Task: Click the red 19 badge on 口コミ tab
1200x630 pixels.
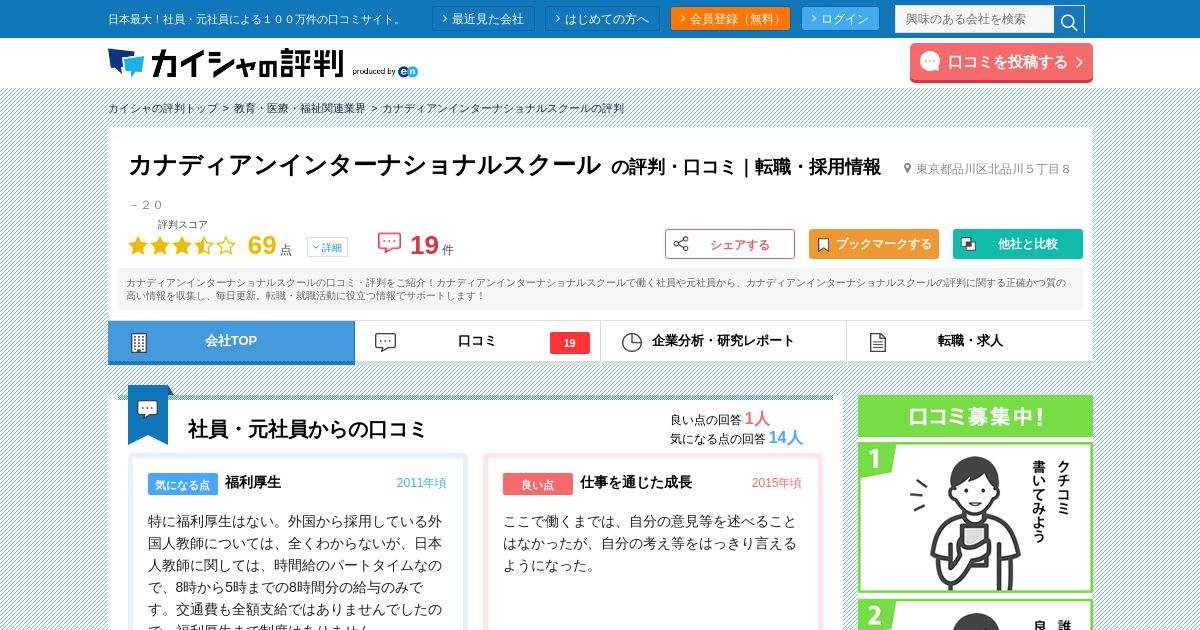Action: tap(570, 343)
